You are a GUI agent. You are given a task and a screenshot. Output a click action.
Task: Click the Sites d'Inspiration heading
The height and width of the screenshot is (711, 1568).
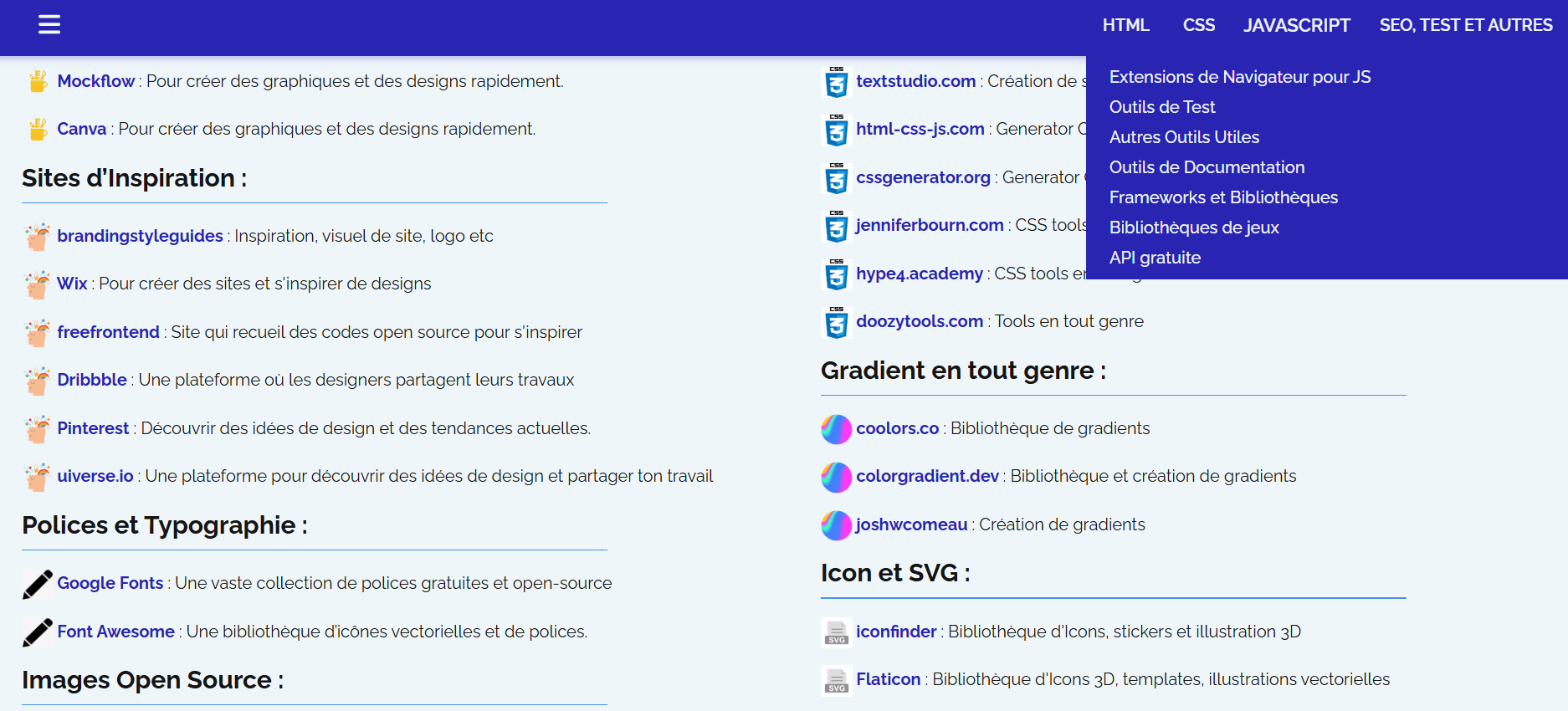134,178
